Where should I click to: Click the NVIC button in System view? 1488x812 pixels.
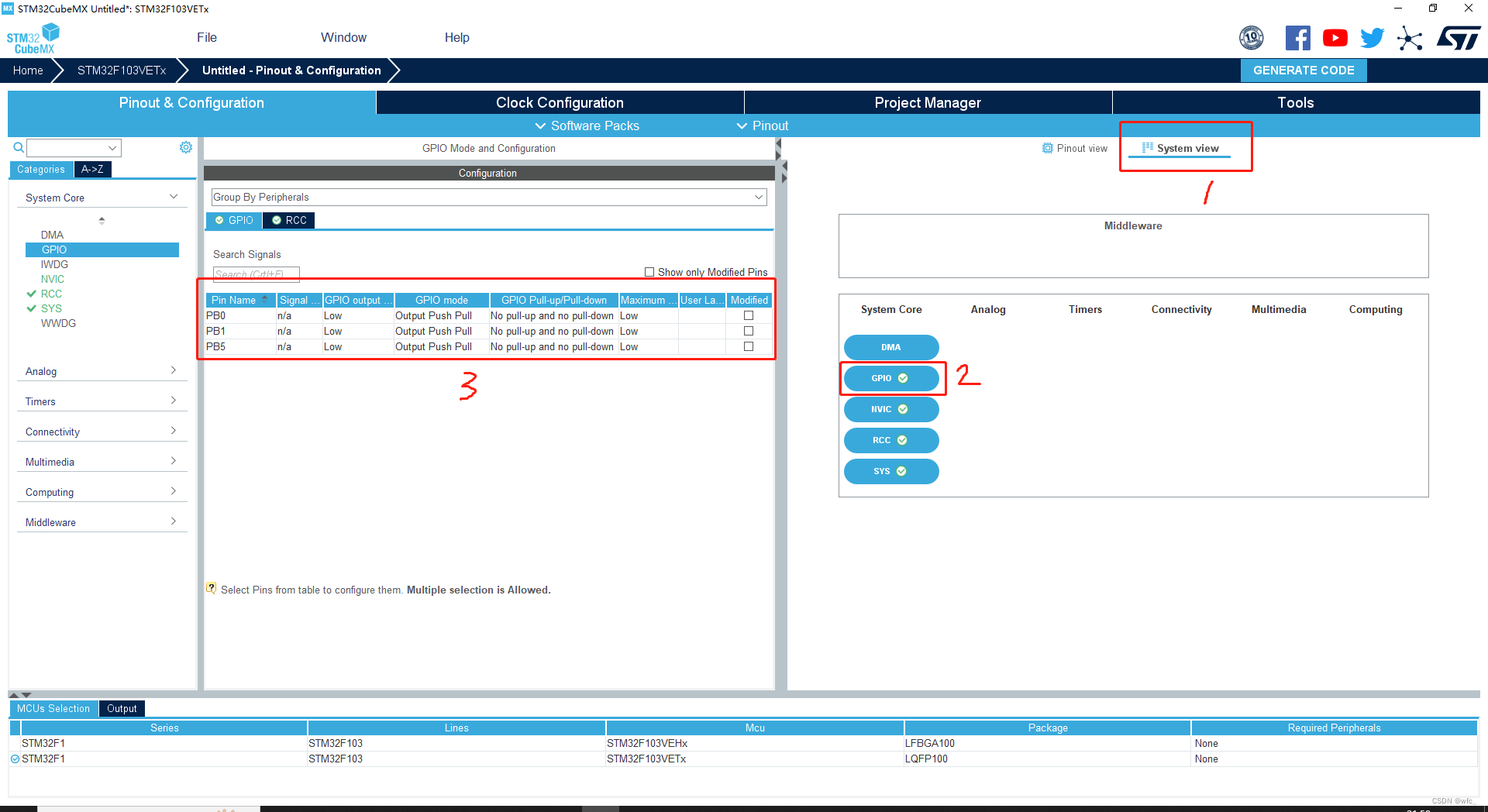coord(891,409)
